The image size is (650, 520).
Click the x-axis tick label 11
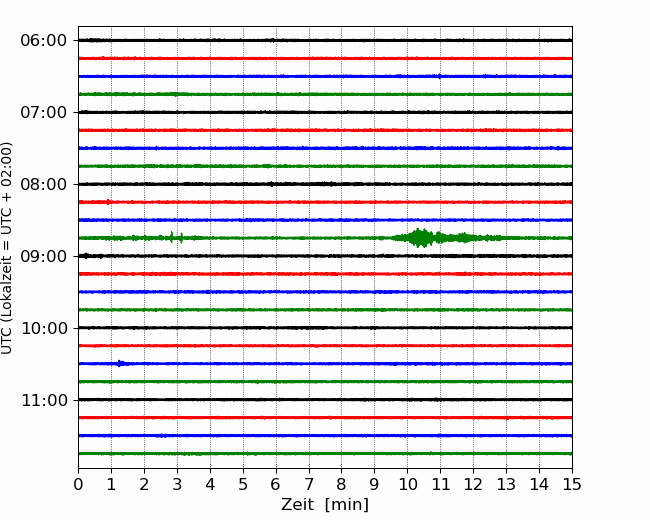(440, 484)
